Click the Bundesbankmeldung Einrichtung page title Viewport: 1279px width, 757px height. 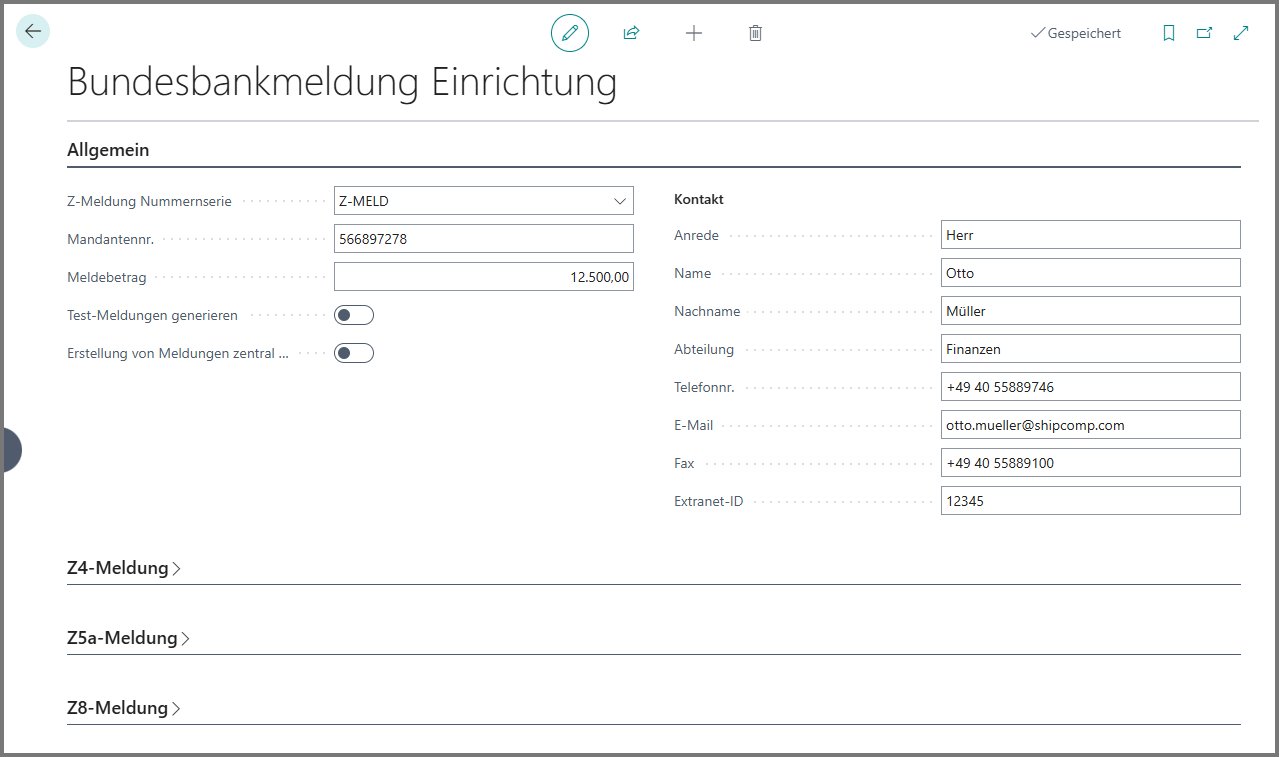[342, 82]
